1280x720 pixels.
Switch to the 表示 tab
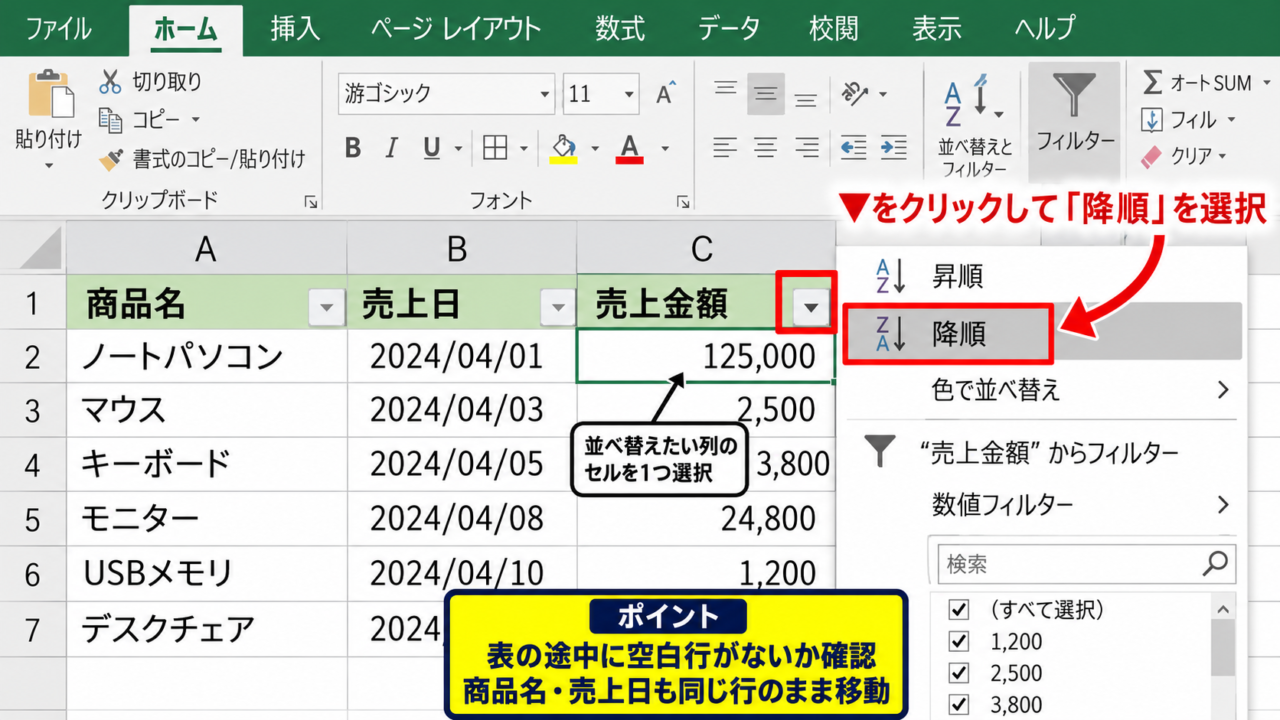(937, 28)
